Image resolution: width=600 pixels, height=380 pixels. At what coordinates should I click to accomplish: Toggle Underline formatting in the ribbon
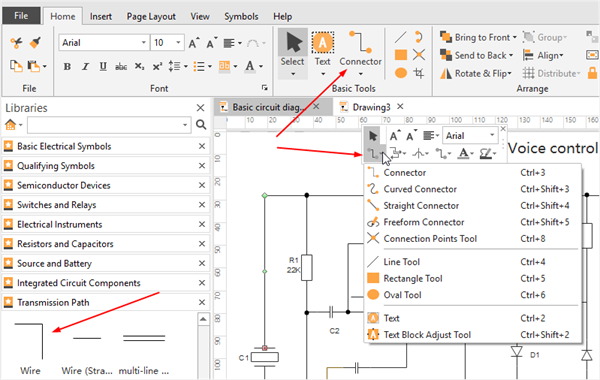pos(103,67)
